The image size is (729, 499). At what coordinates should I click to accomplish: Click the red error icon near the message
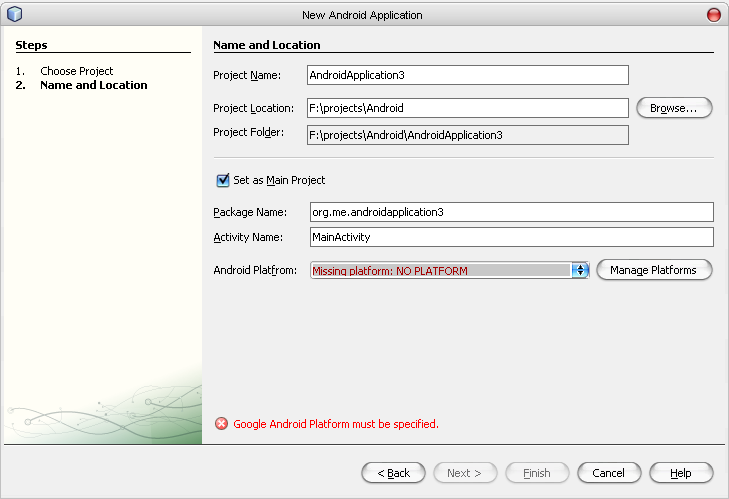[221, 424]
